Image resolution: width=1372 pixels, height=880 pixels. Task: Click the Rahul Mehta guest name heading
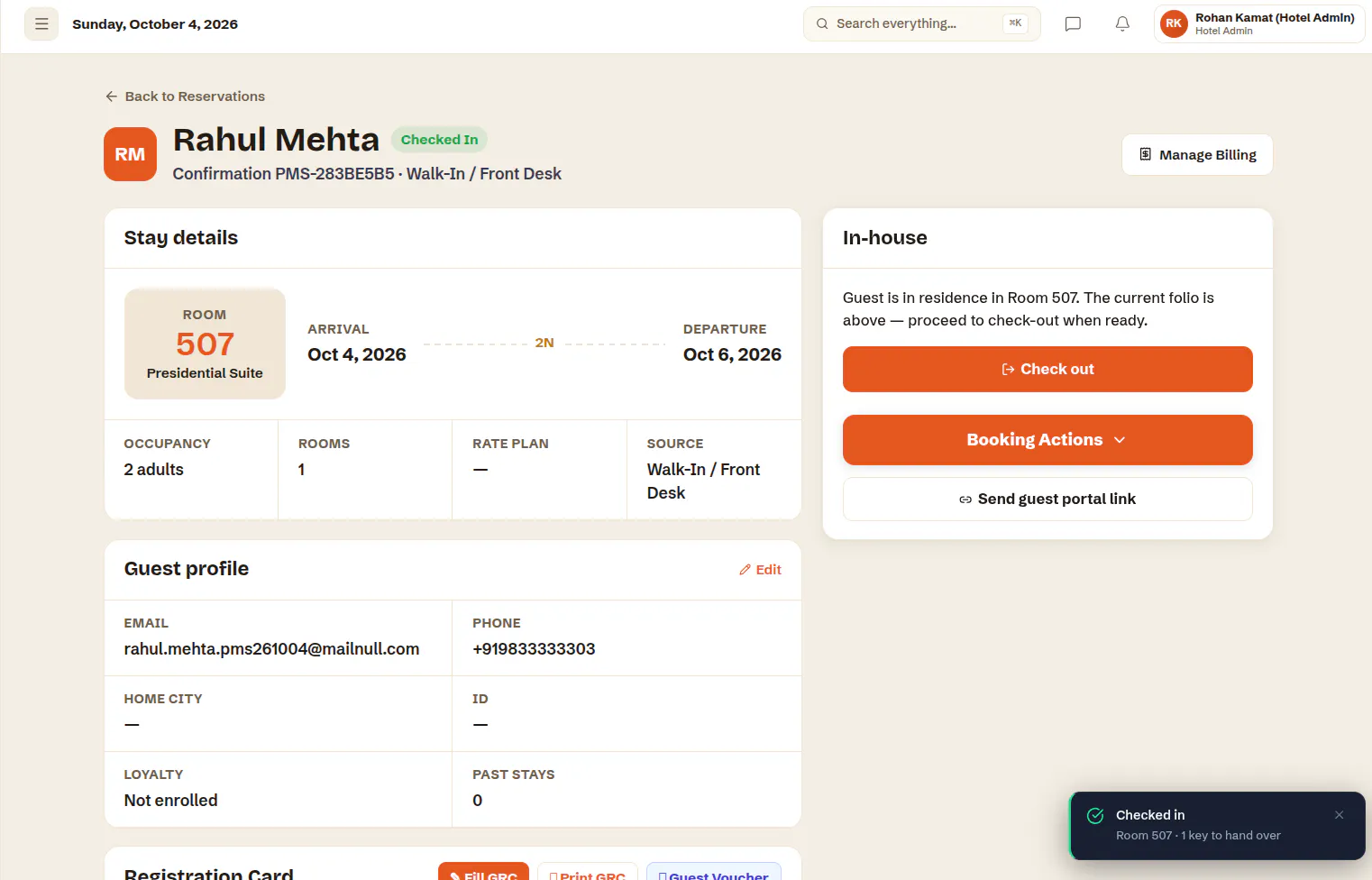276,140
